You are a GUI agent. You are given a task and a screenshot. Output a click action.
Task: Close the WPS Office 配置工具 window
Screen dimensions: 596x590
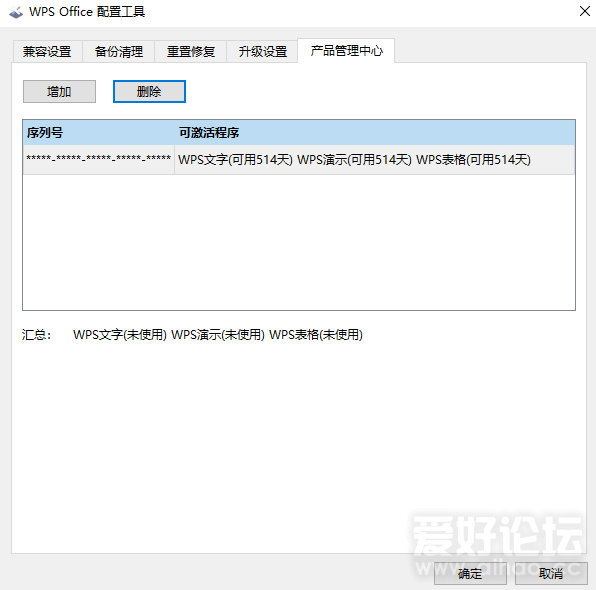click(x=585, y=11)
